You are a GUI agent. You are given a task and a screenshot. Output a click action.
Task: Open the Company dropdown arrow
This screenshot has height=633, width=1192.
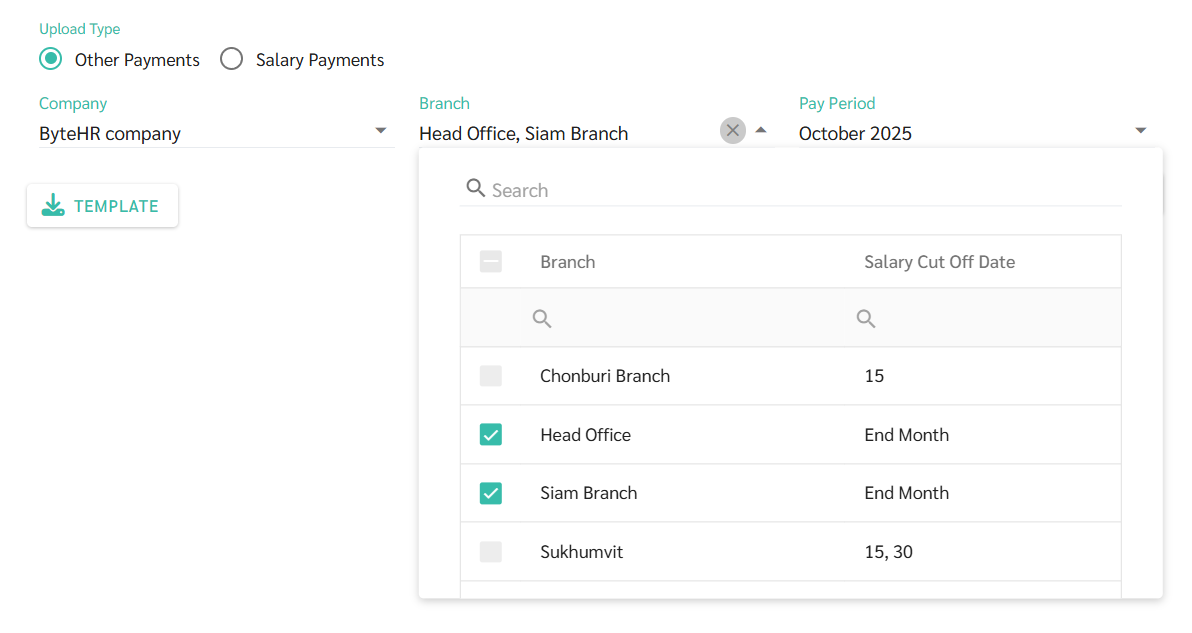(381, 131)
